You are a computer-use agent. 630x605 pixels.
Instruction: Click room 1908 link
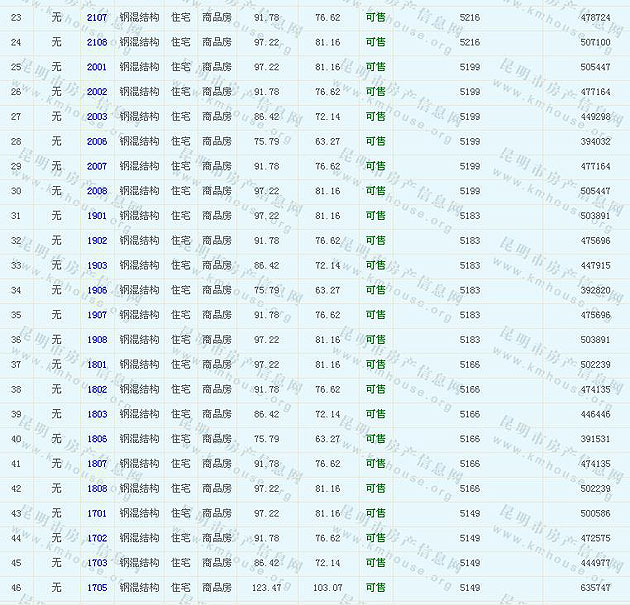tap(97, 340)
